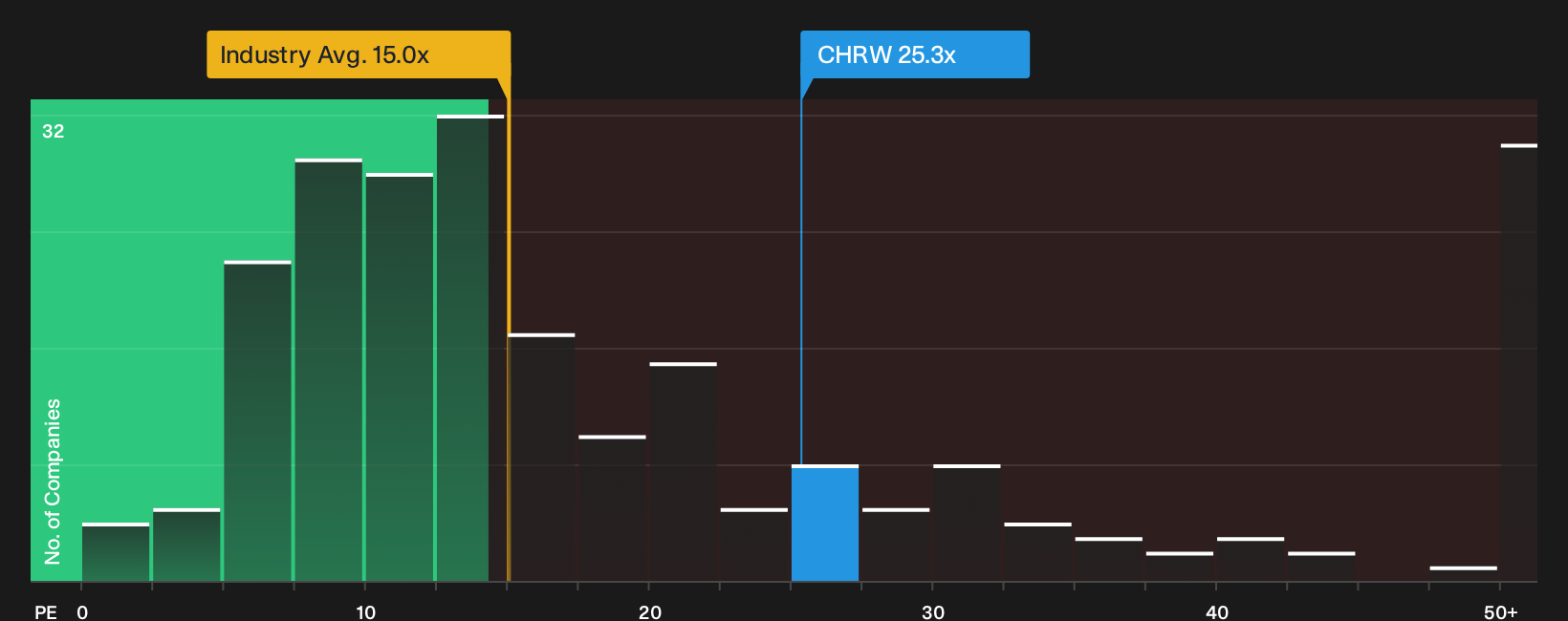Click the orange industry average vertical line
The width and height of the screenshot is (1568, 621).
click(509, 330)
